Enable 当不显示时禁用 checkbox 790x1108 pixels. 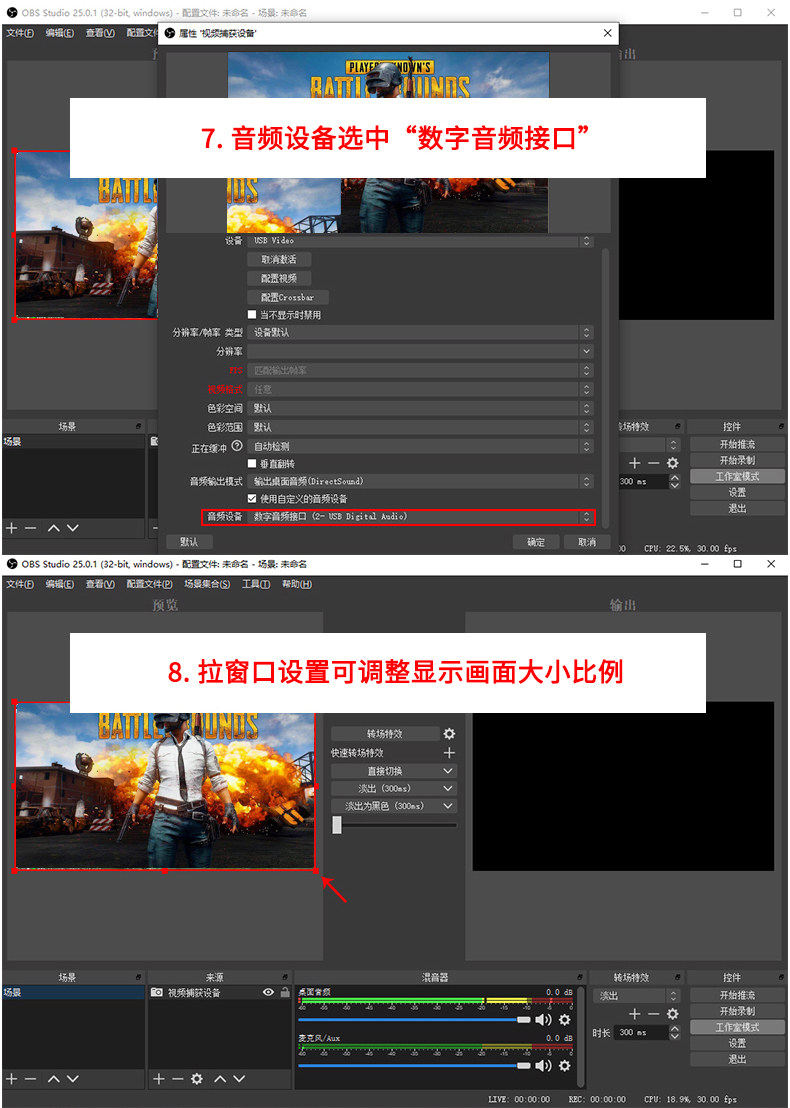[x=252, y=314]
